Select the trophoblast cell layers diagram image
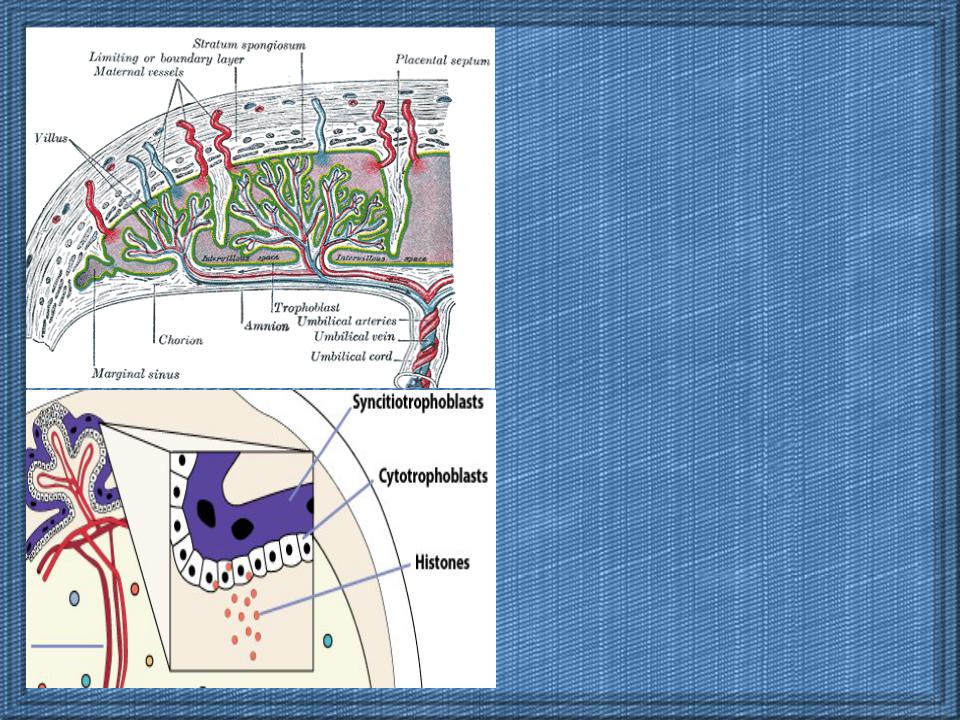 (260, 539)
